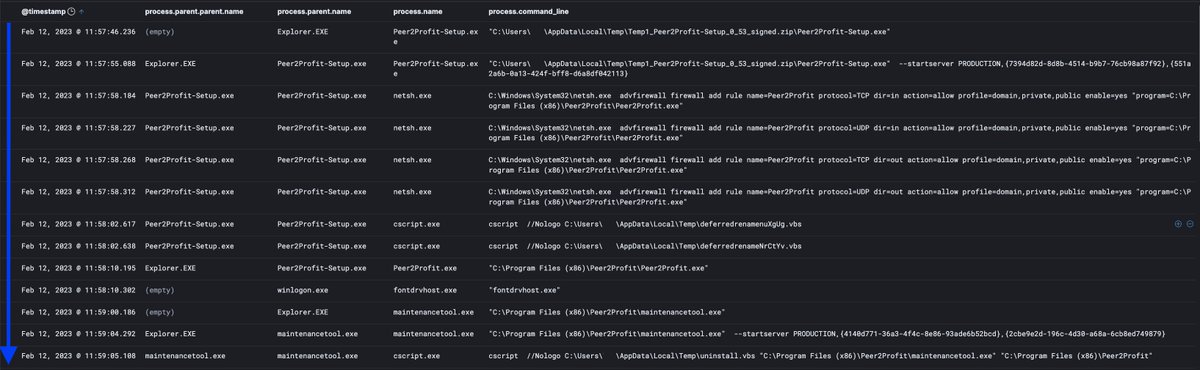Click netsh.exe process name in 11:57:58.227 row
This screenshot has width=1200, height=370.
coord(413,128)
